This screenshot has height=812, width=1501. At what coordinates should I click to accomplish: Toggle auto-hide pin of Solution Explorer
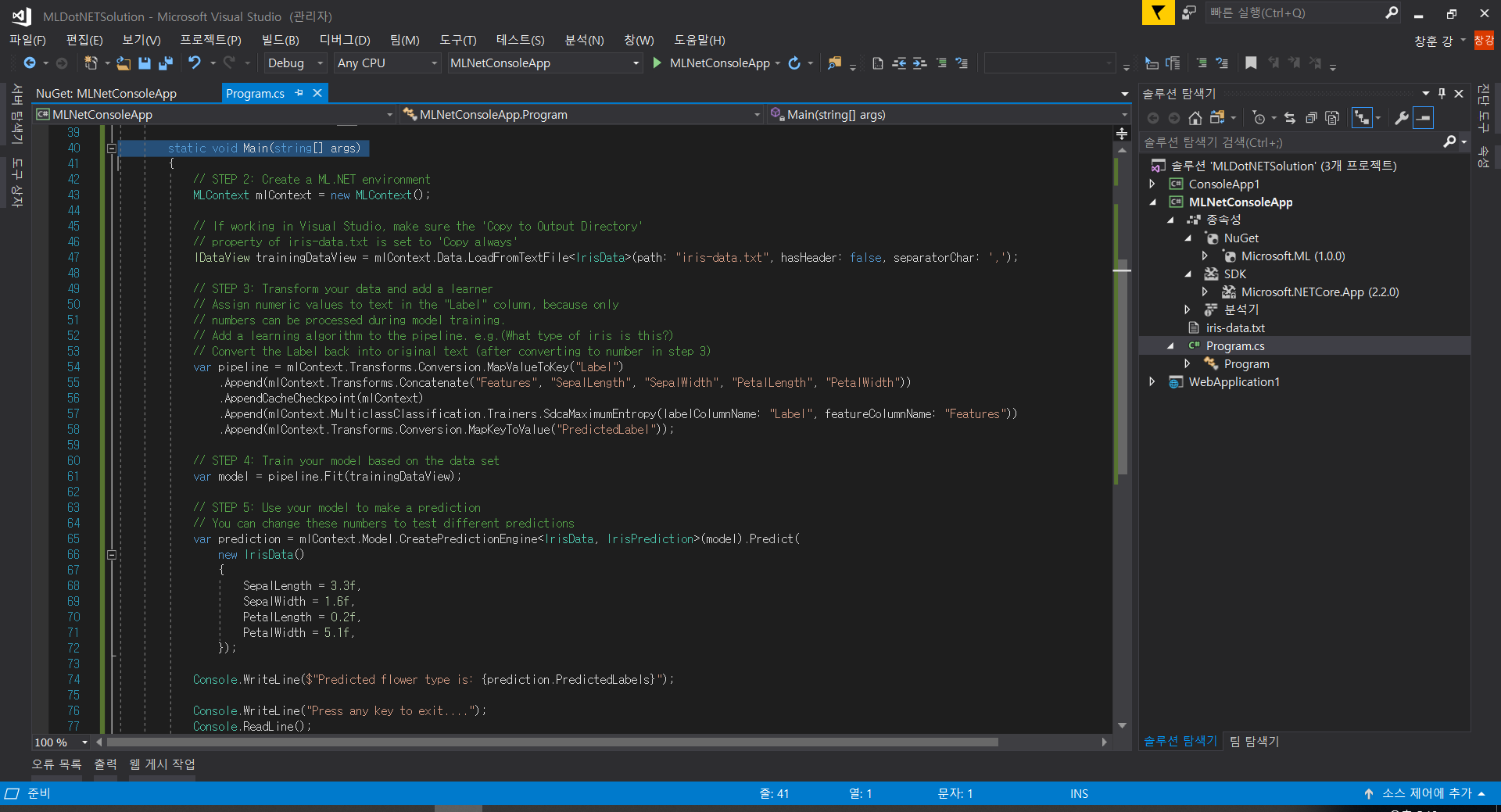click(1442, 93)
